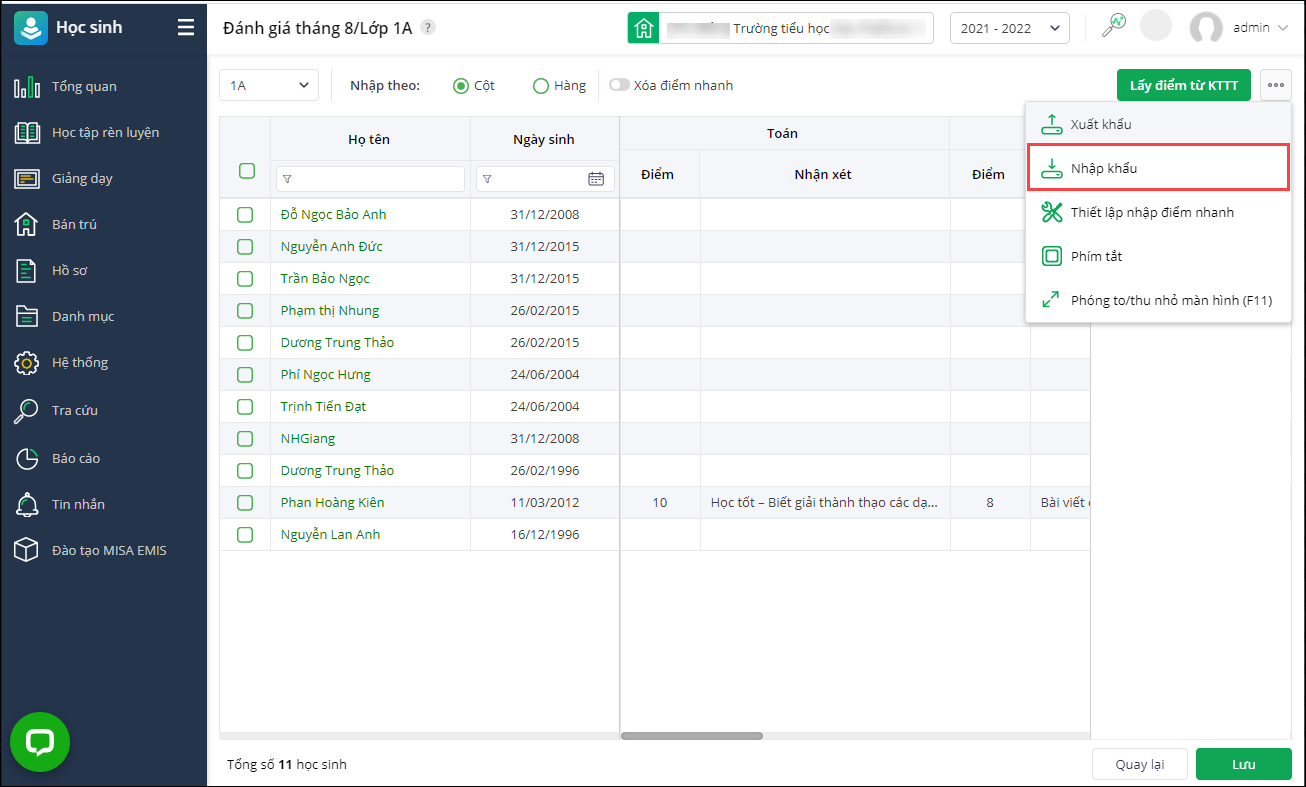Image resolution: width=1306 pixels, height=787 pixels.
Task: Select the Cột radio button
Action: (x=461, y=86)
